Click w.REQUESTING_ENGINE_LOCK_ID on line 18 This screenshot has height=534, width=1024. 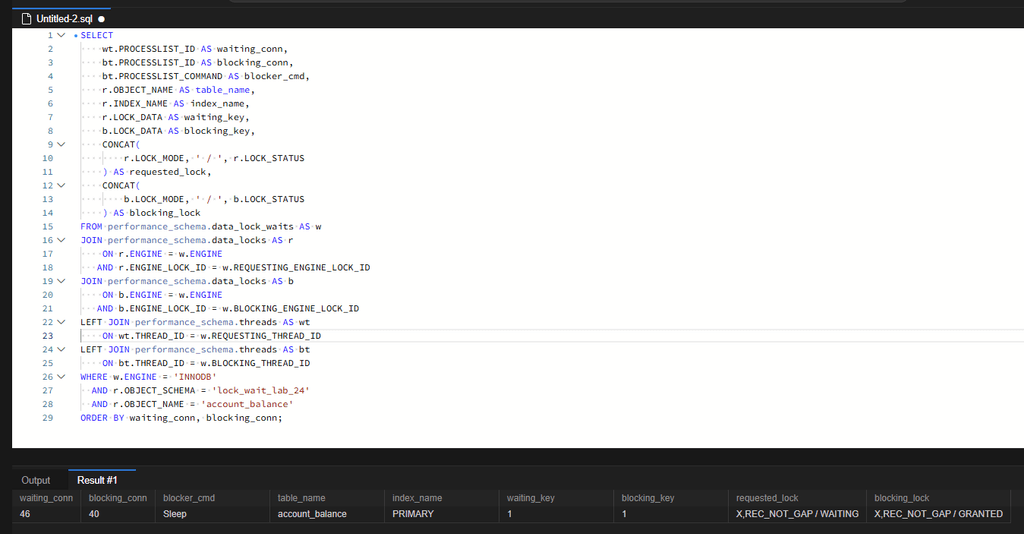(296, 268)
